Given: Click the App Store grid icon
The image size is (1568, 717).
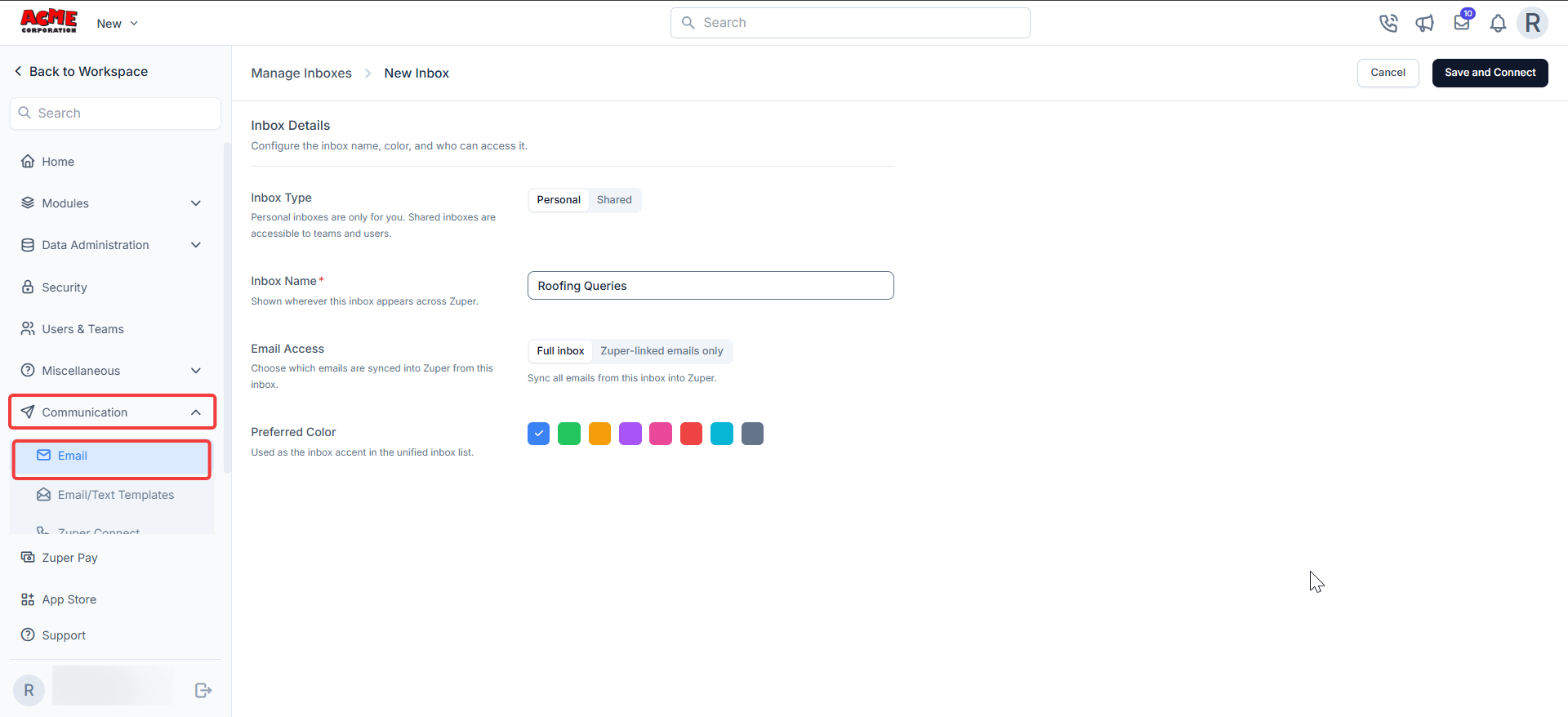Looking at the screenshot, I should [28, 599].
